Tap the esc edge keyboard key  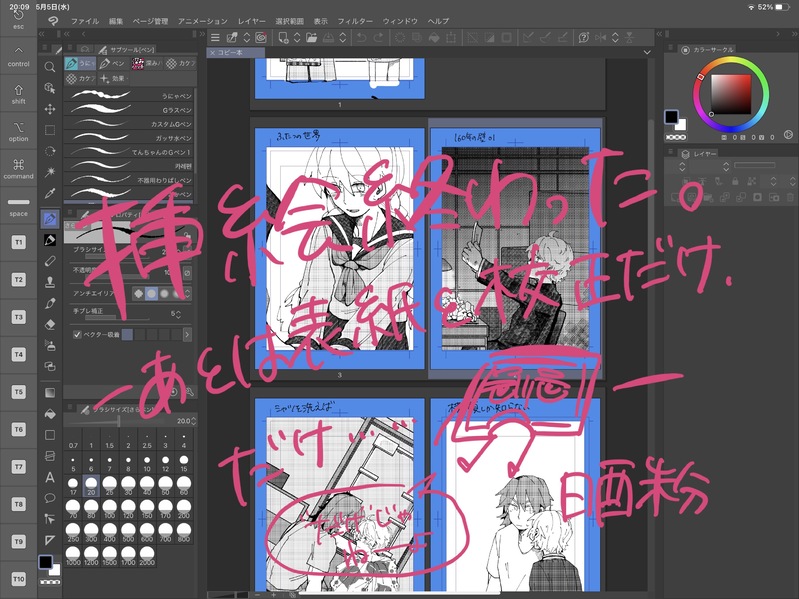(x=18, y=19)
